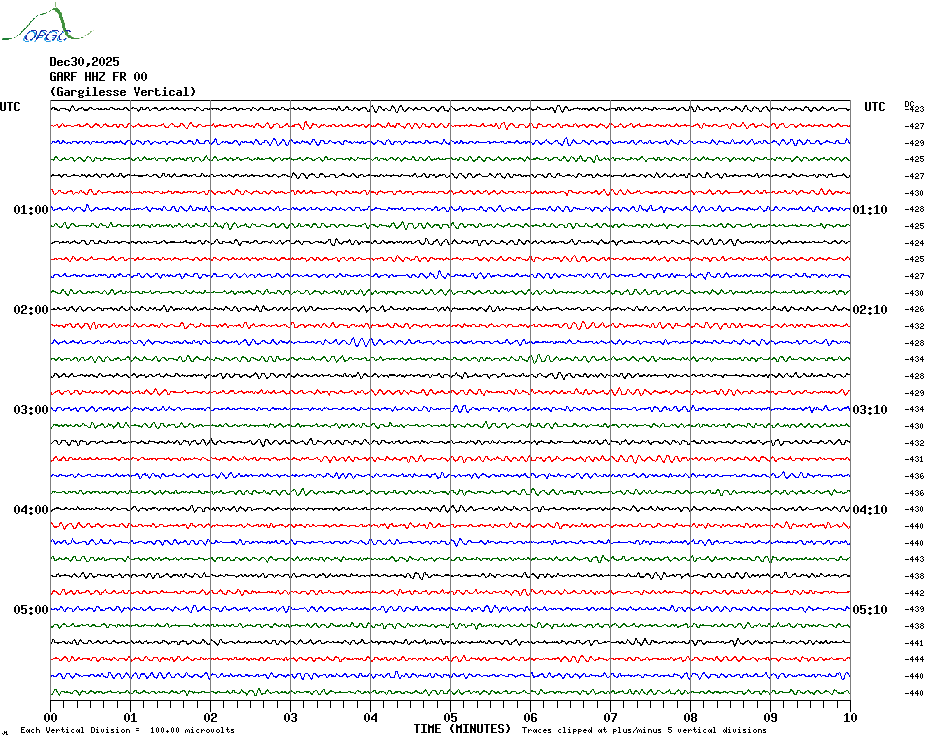Click the Each Vertical Division = 100.00 microvolts note
Viewport: 930px width, 744px height.
point(128,730)
